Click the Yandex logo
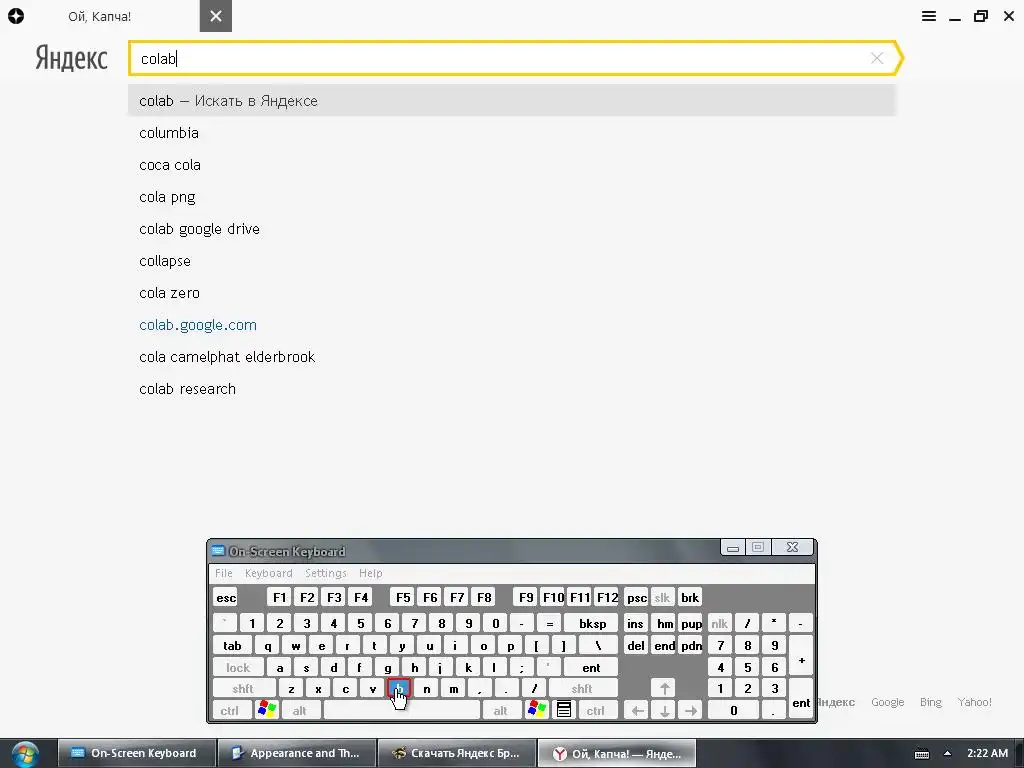This screenshot has width=1024, height=768. coord(71,58)
